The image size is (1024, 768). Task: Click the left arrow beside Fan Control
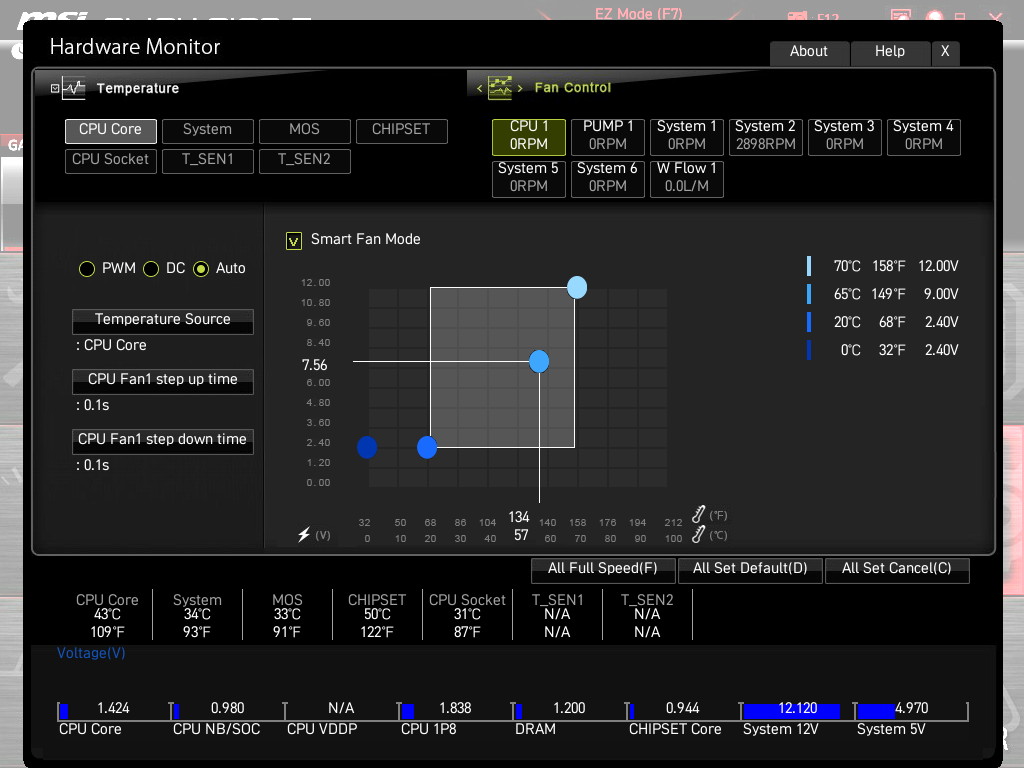click(x=479, y=88)
